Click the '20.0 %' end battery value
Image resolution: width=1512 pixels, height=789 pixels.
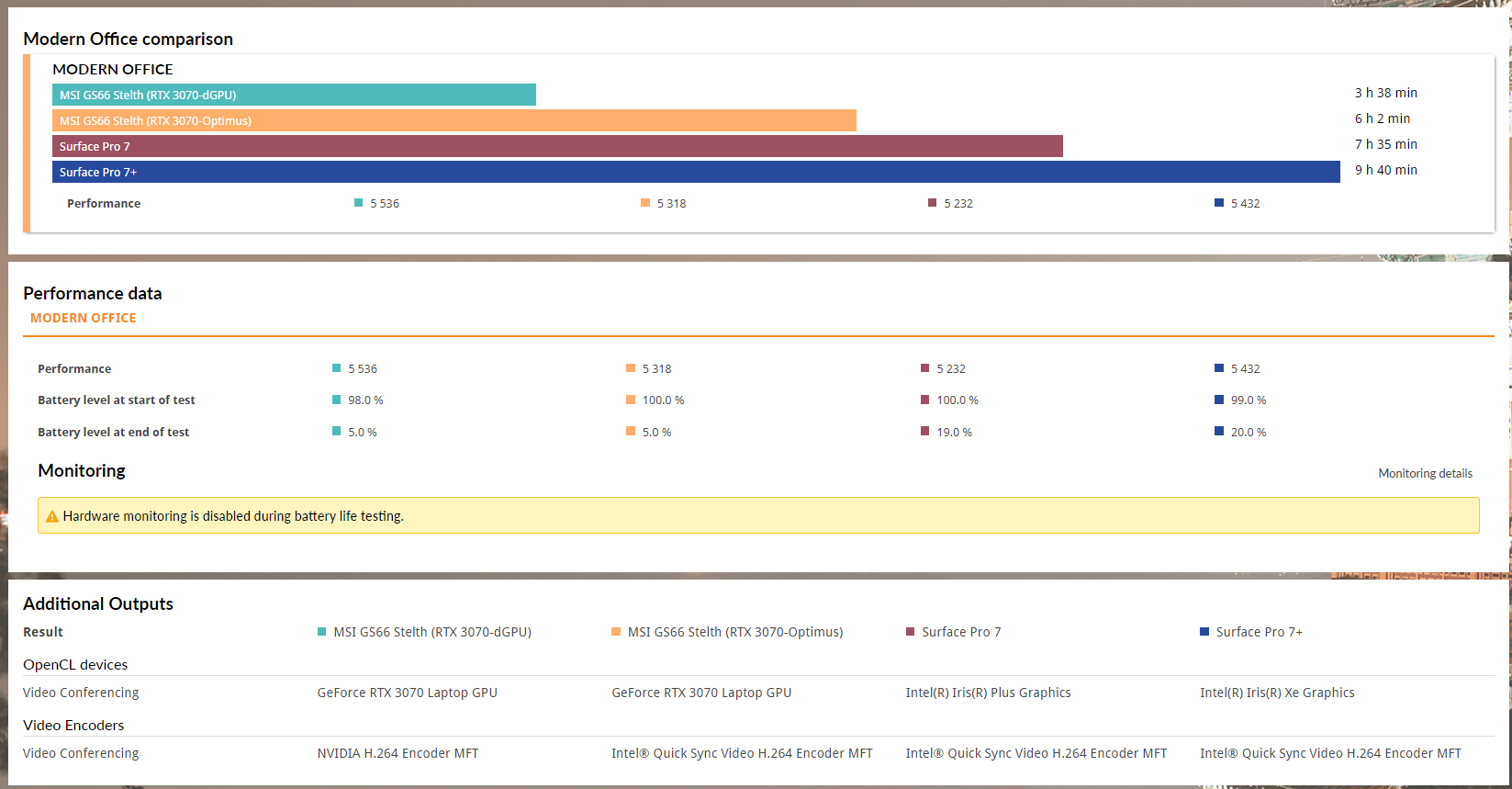(1249, 433)
